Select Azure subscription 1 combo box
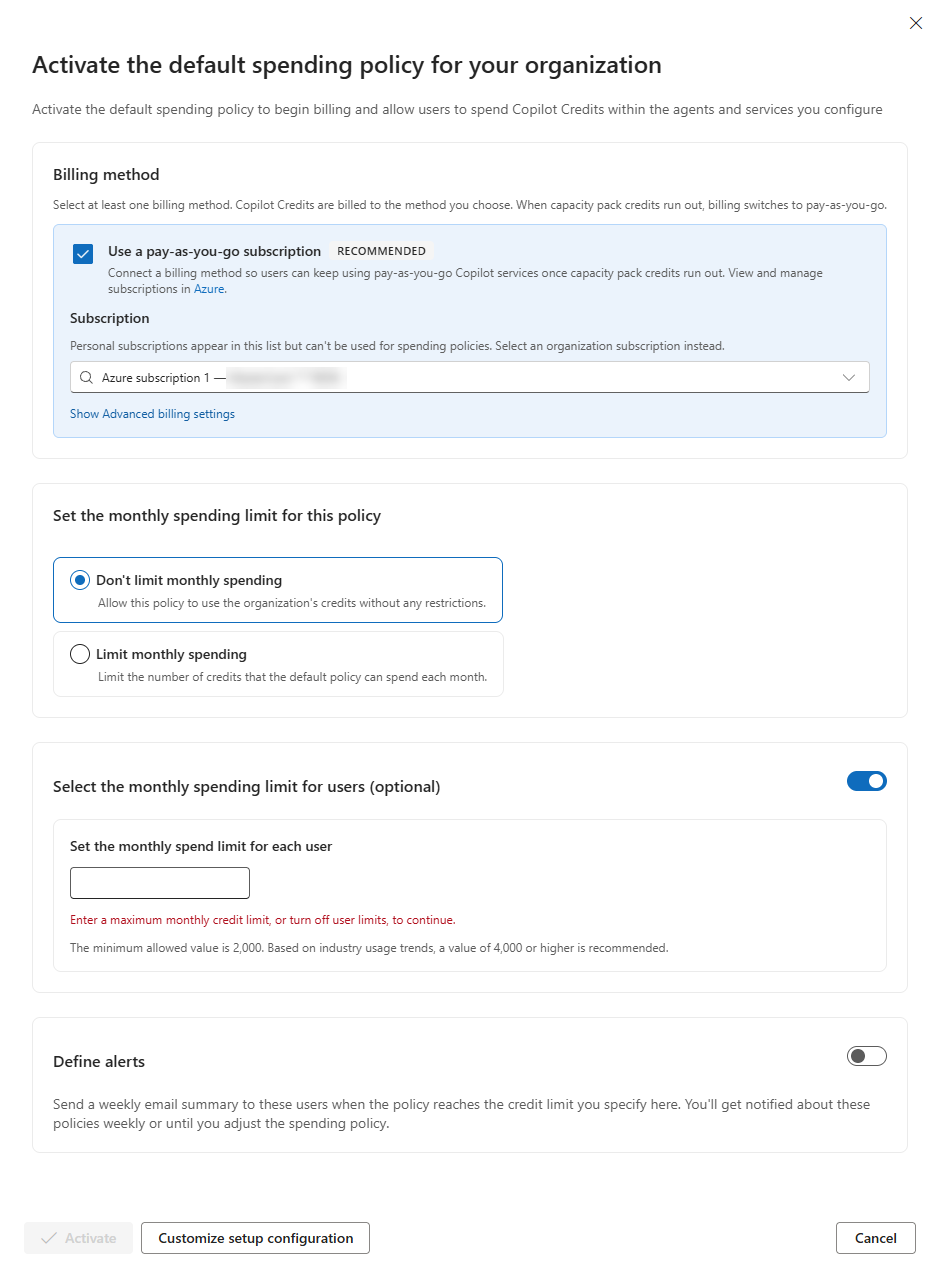The width and height of the screenshot is (939, 1269). tap(469, 378)
